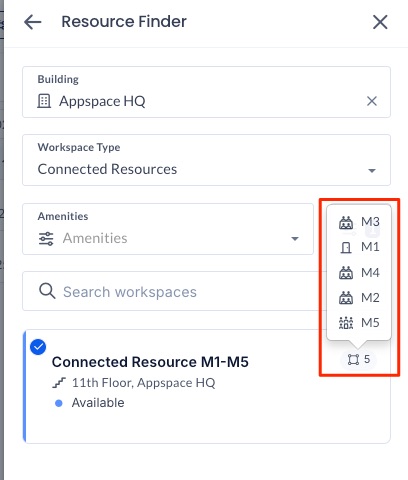Click the connected resources count badge showing 5
The image size is (408, 480).
point(359,359)
